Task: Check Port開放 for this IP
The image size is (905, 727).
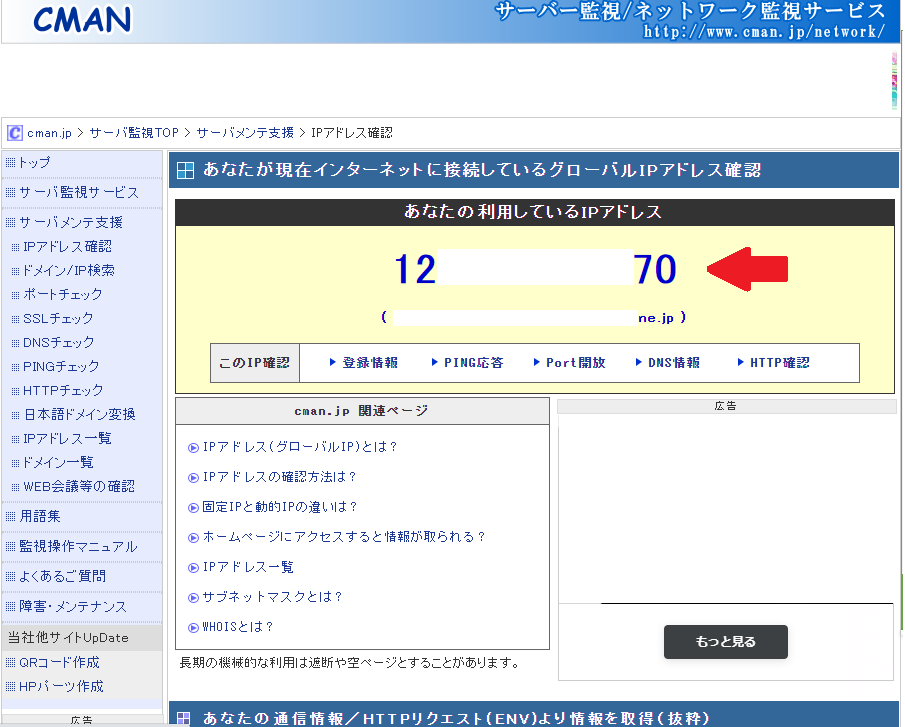Action: point(575,363)
